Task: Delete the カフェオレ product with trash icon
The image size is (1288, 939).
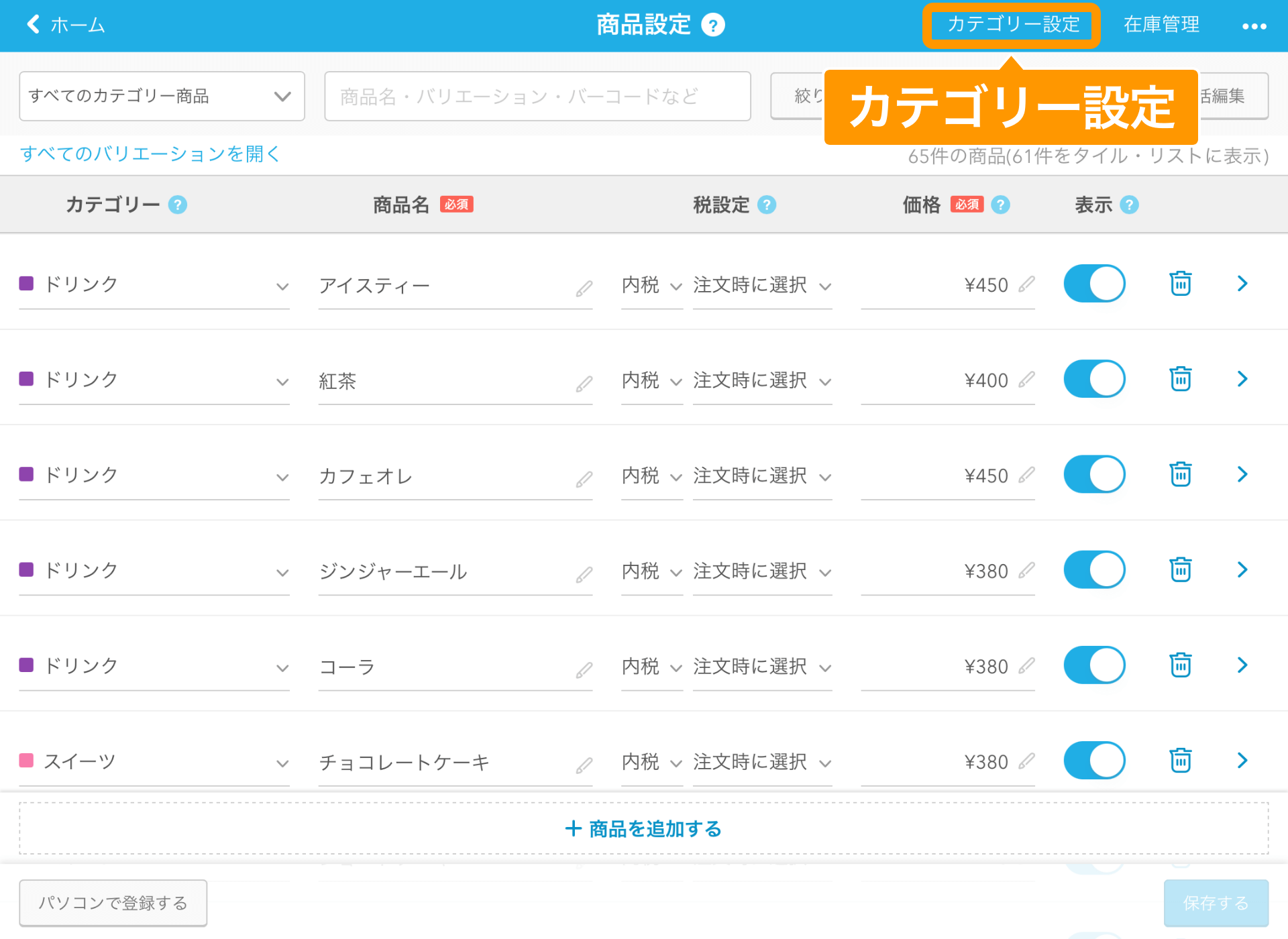Action: pyautogui.click(x=1180, y=474)
